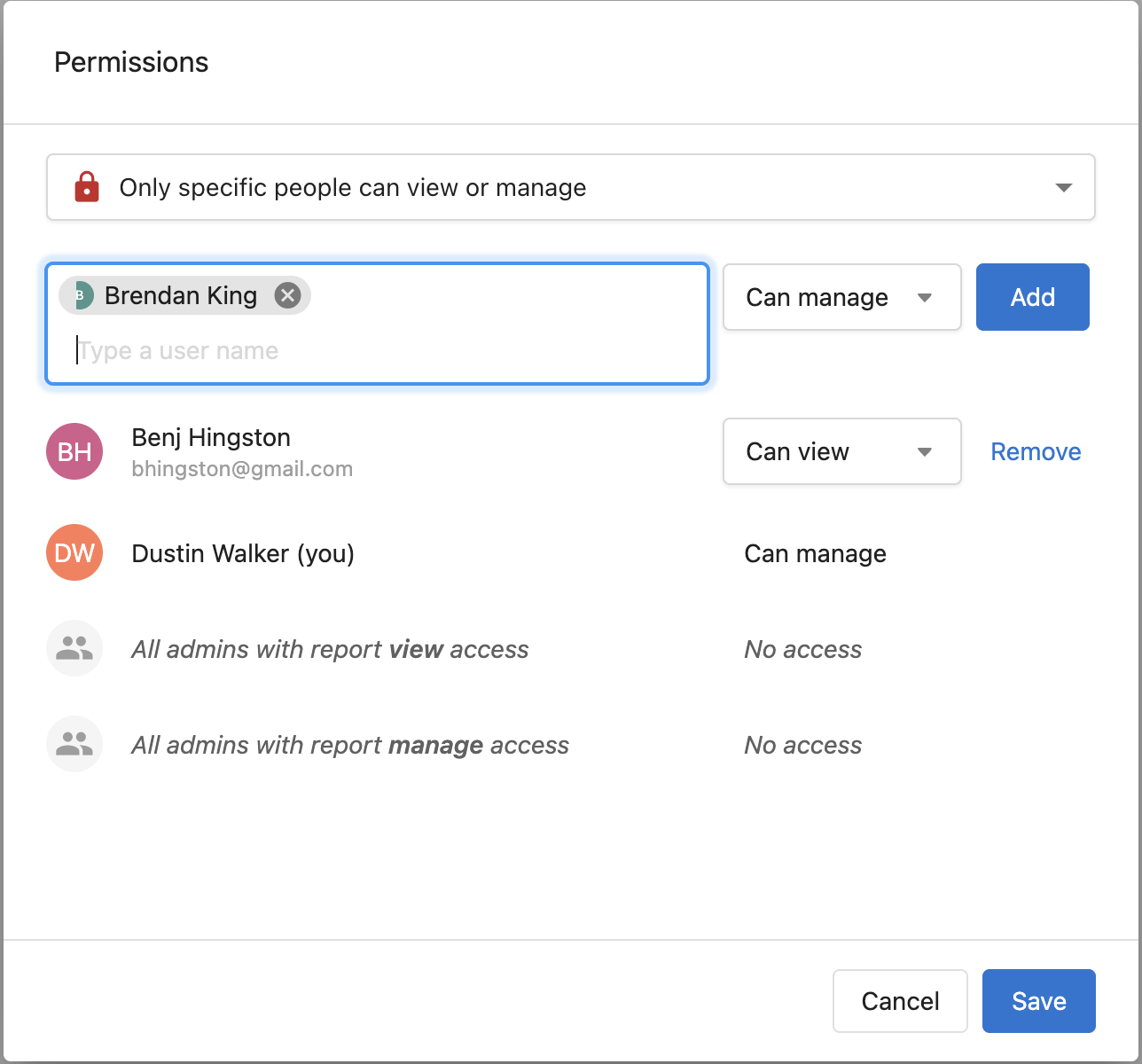Image resolution: width=1142 pixels, height=1064 pixels.
Task: Open the Can manage permission dropdown
Action: (x=842, y=297)
